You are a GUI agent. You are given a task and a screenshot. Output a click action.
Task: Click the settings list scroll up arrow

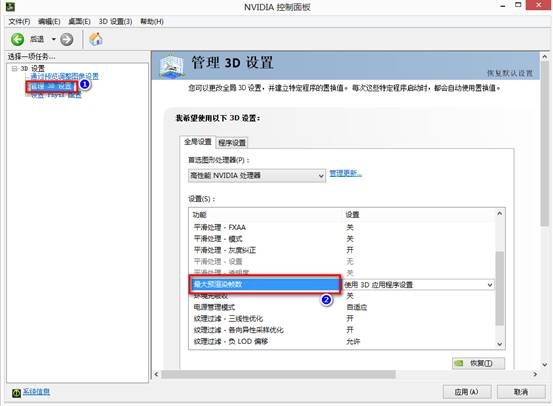click(500, 213)
